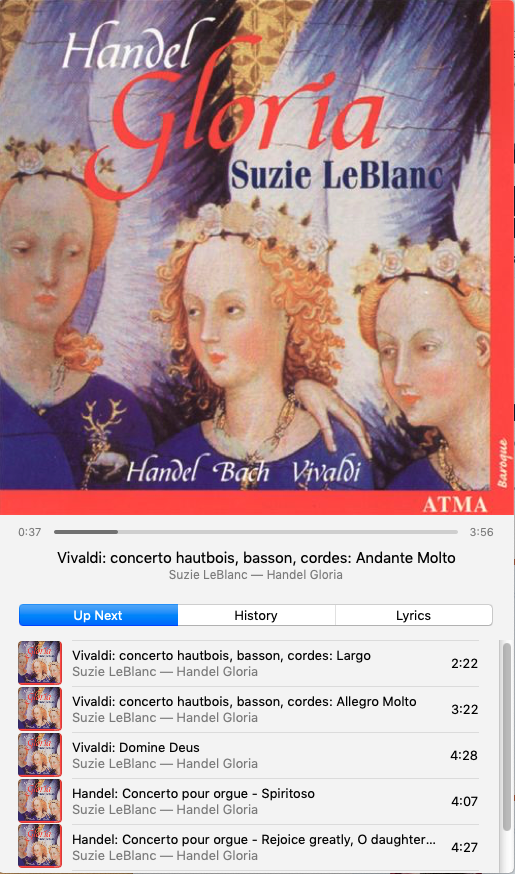Select the Vivaldi concerto Largo track title
The height and width of the screenshot is (874, 515).
tap(221, 656)
